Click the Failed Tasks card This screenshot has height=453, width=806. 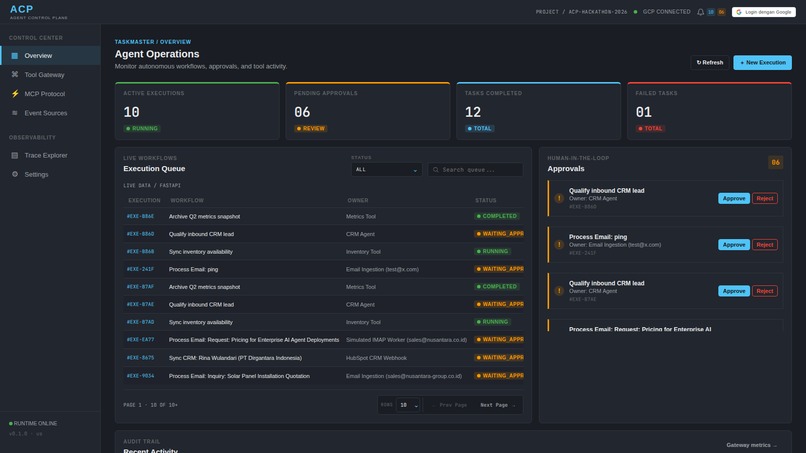709,111
